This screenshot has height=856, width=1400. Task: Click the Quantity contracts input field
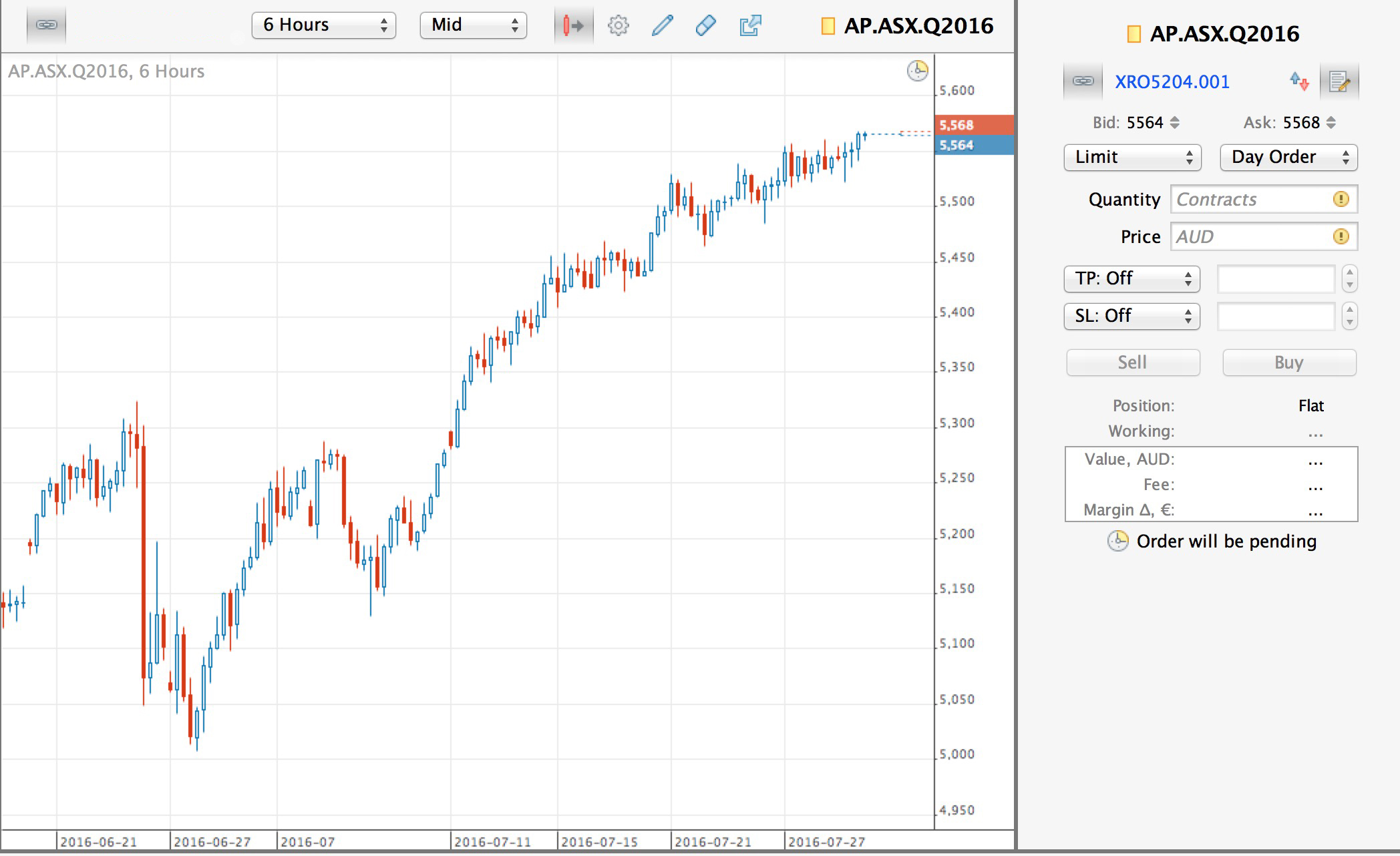coord(1252,200)
